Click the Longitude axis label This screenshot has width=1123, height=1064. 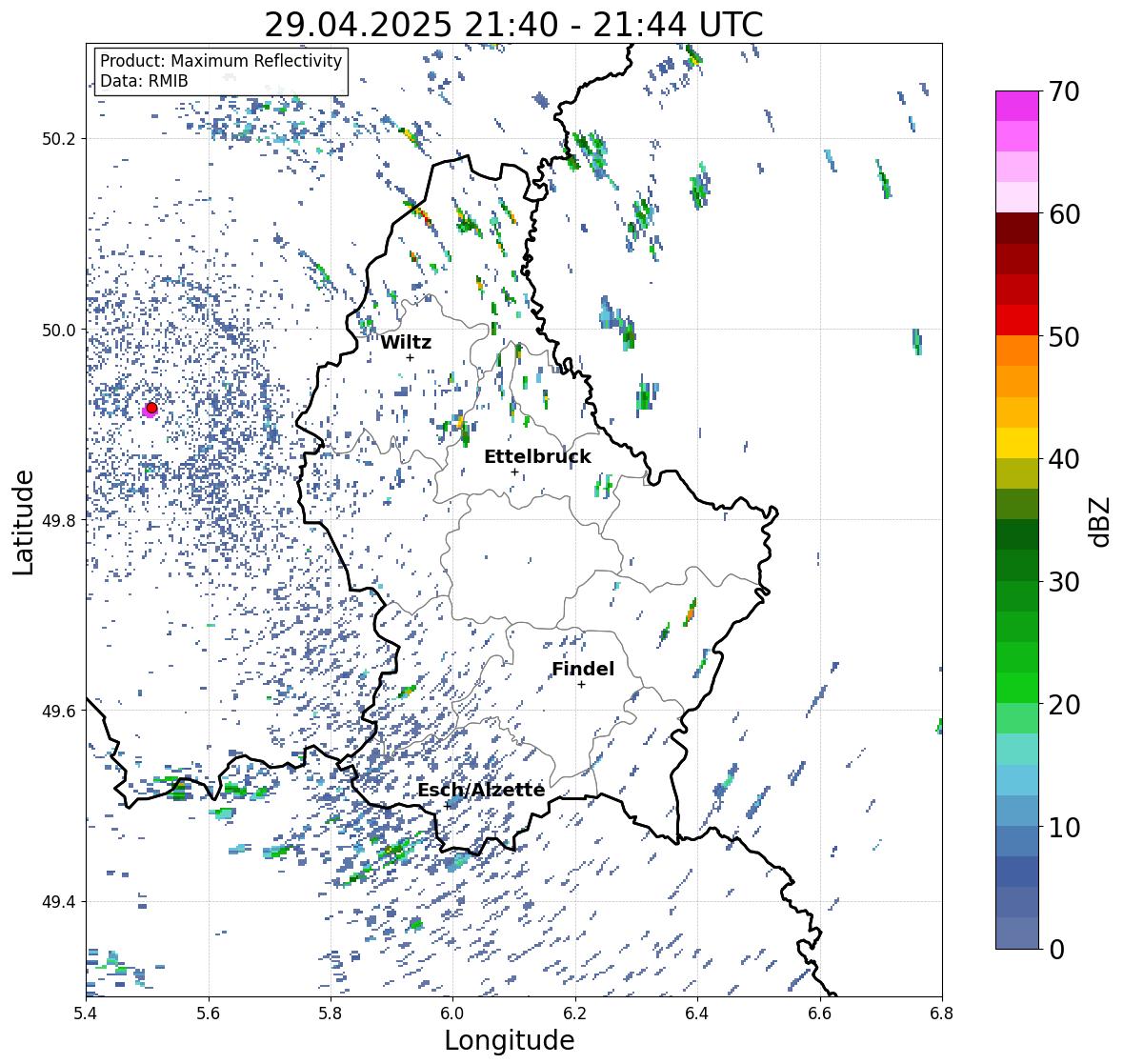510,1040
